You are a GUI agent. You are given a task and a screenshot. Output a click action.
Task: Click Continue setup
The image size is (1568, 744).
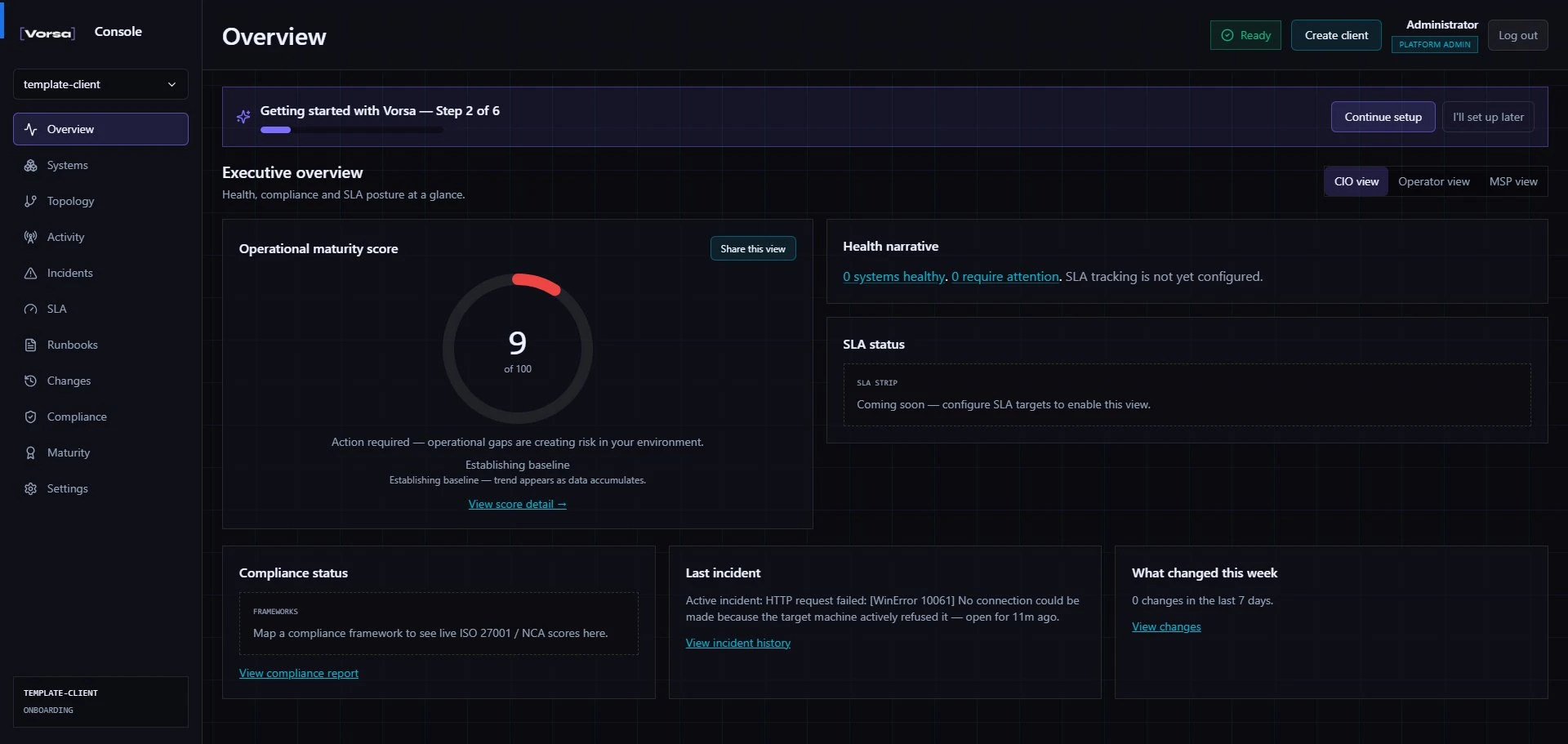1383,117
